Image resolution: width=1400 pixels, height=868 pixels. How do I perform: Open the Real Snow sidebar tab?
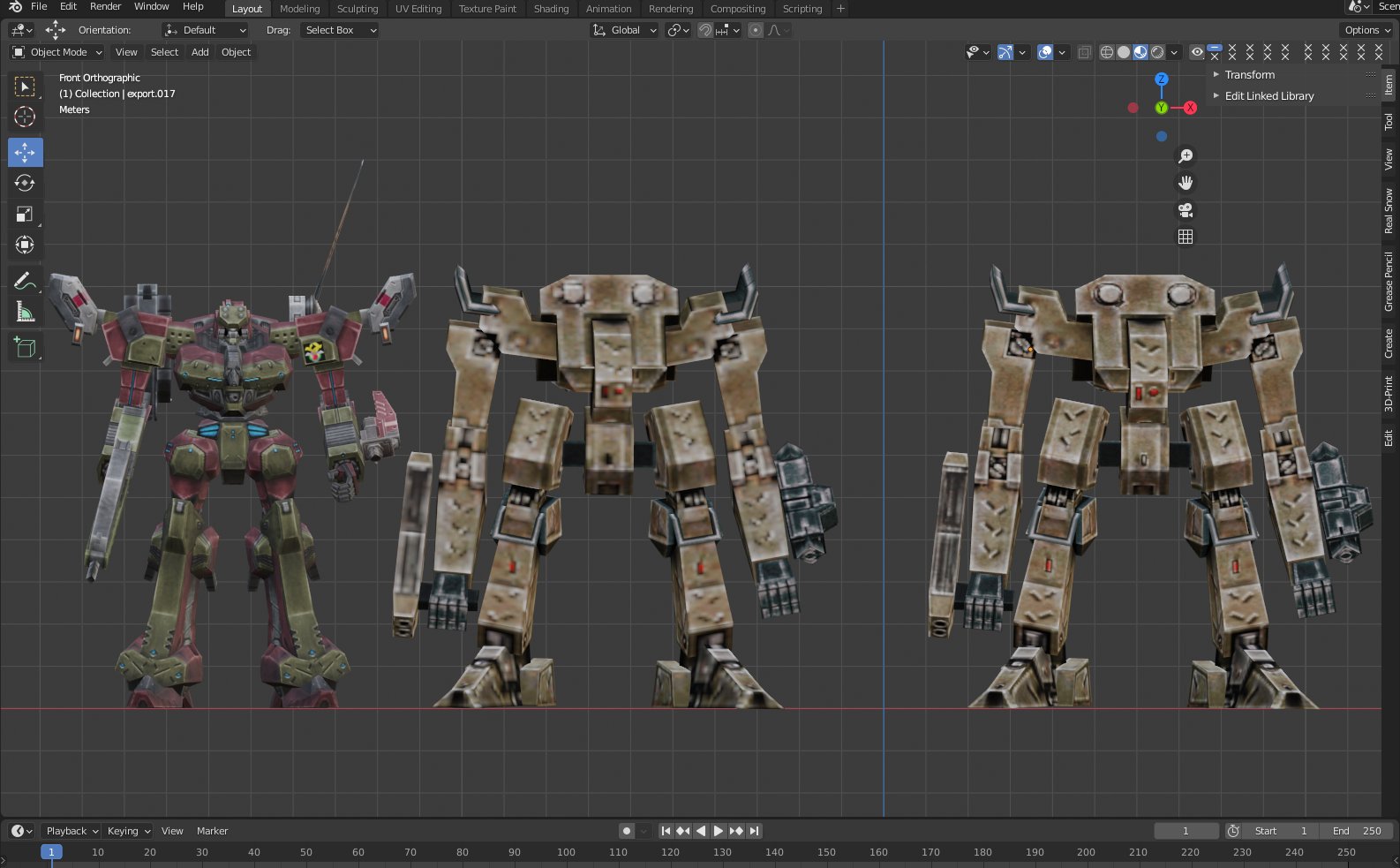[x=1389, y=211]
